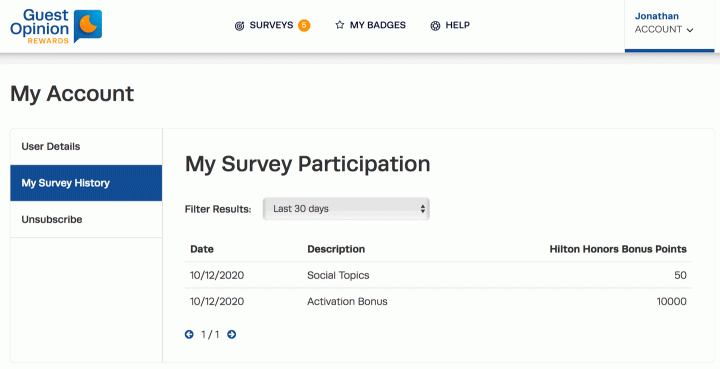Expand the Account chevron under Jonathan
The image size is (720, 369).
[x=690, y=30]
